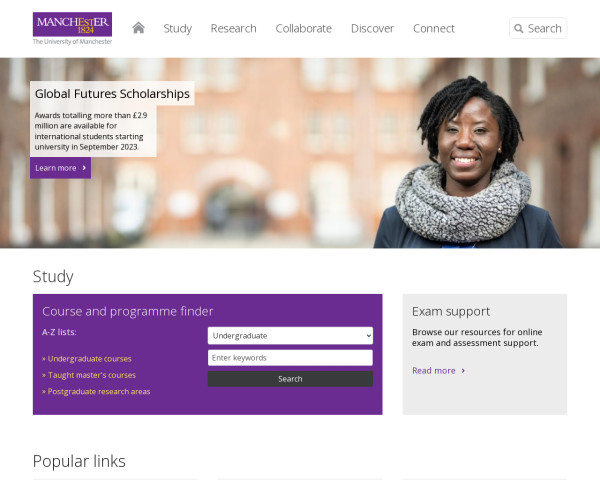
Task: Open the Discover menu
Action: point(372,28)
